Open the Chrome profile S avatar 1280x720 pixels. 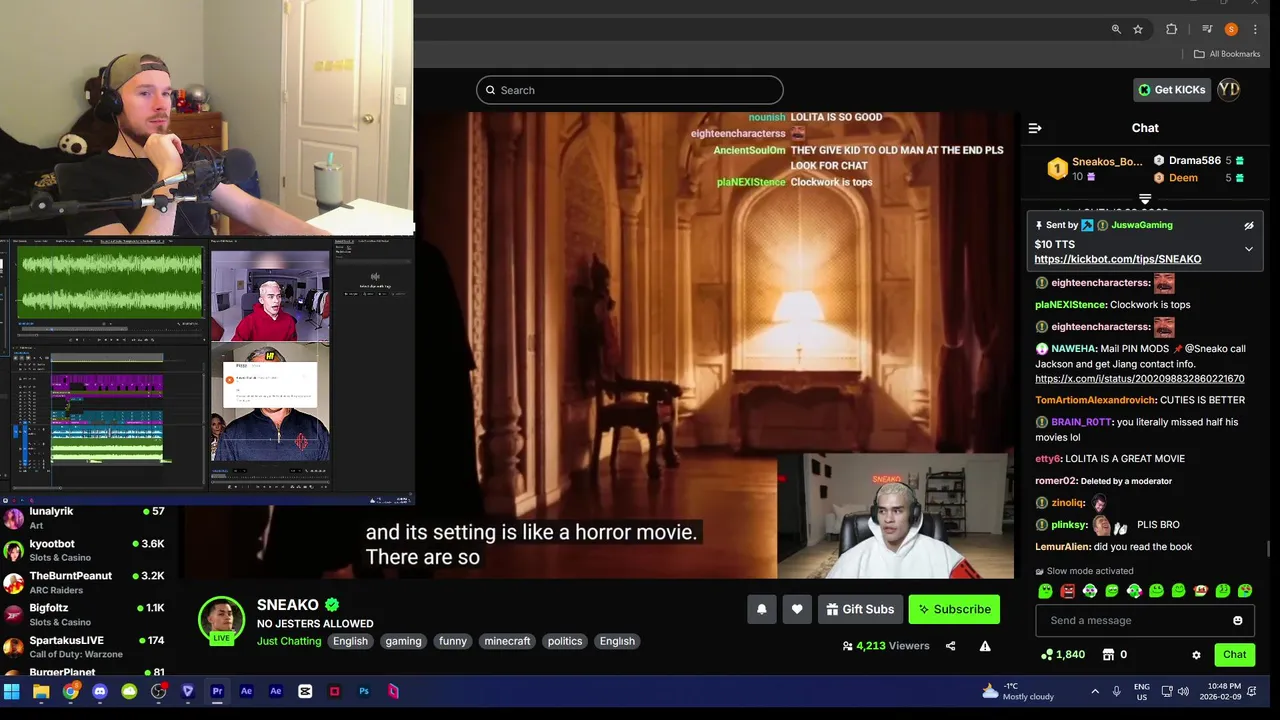pyautogui.click(x=1231, y=29)
